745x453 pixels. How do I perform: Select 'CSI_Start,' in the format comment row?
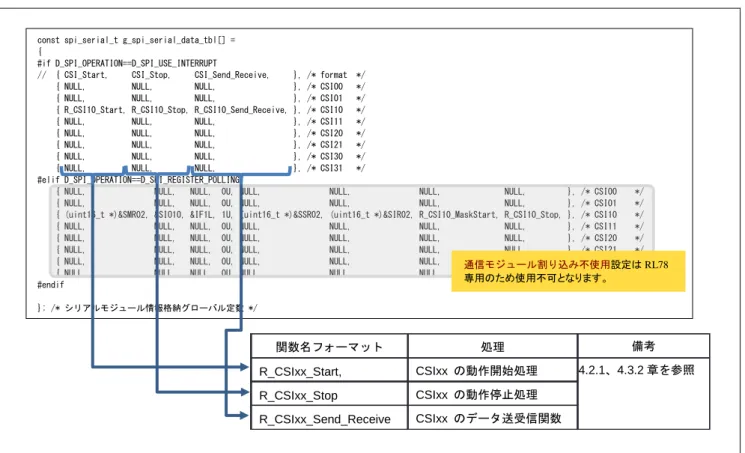pos(86,75)
